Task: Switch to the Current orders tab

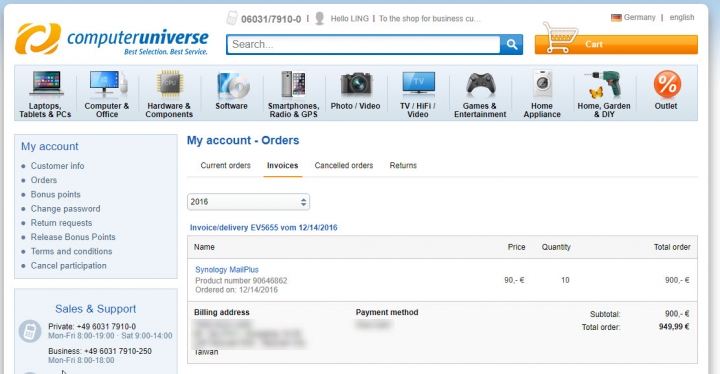Action: coord(225,165)
